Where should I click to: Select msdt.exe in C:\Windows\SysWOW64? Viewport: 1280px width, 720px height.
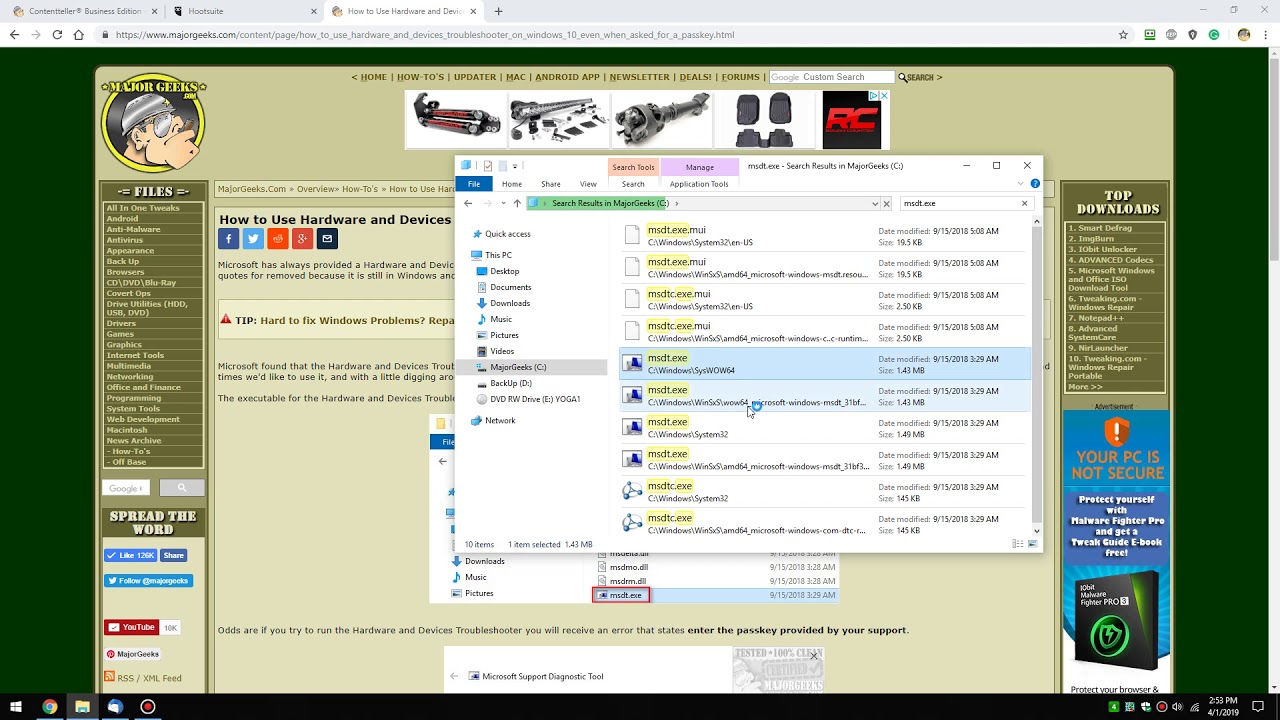[x=826, y=364]
